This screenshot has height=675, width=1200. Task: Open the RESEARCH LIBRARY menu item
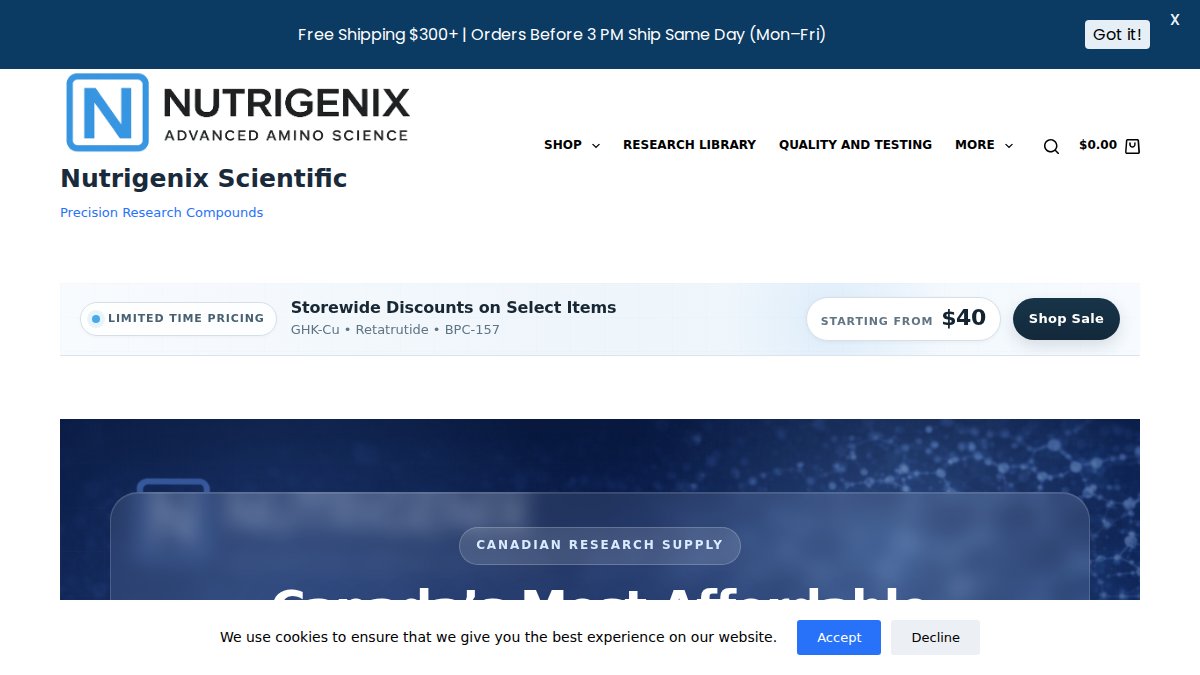(x=689, y=145)
